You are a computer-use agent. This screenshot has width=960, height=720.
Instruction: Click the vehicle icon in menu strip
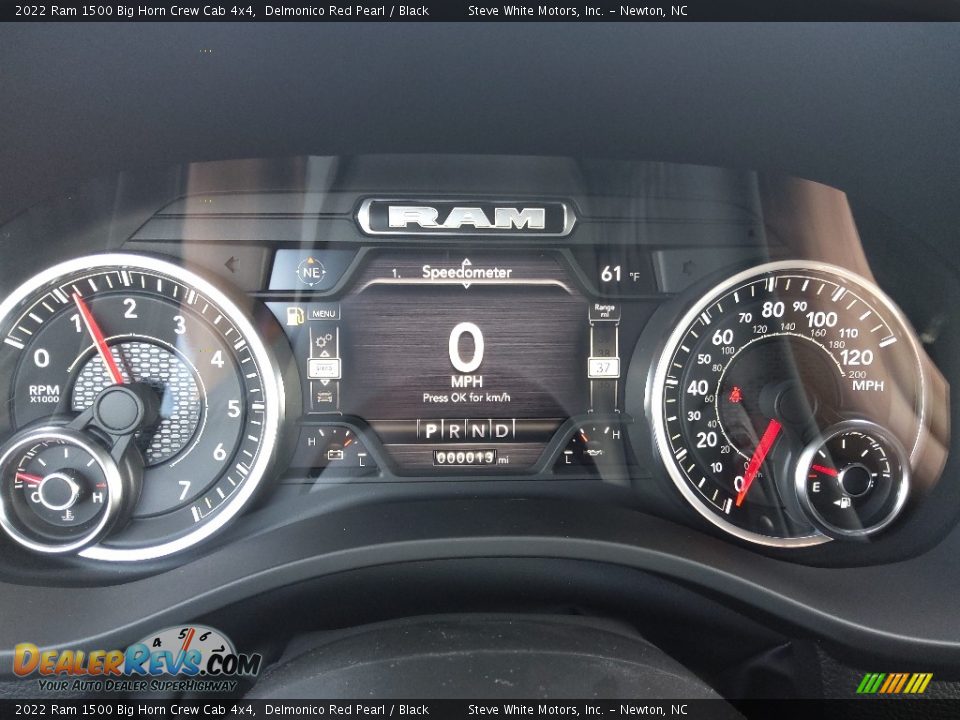click(x=324, y=397)
